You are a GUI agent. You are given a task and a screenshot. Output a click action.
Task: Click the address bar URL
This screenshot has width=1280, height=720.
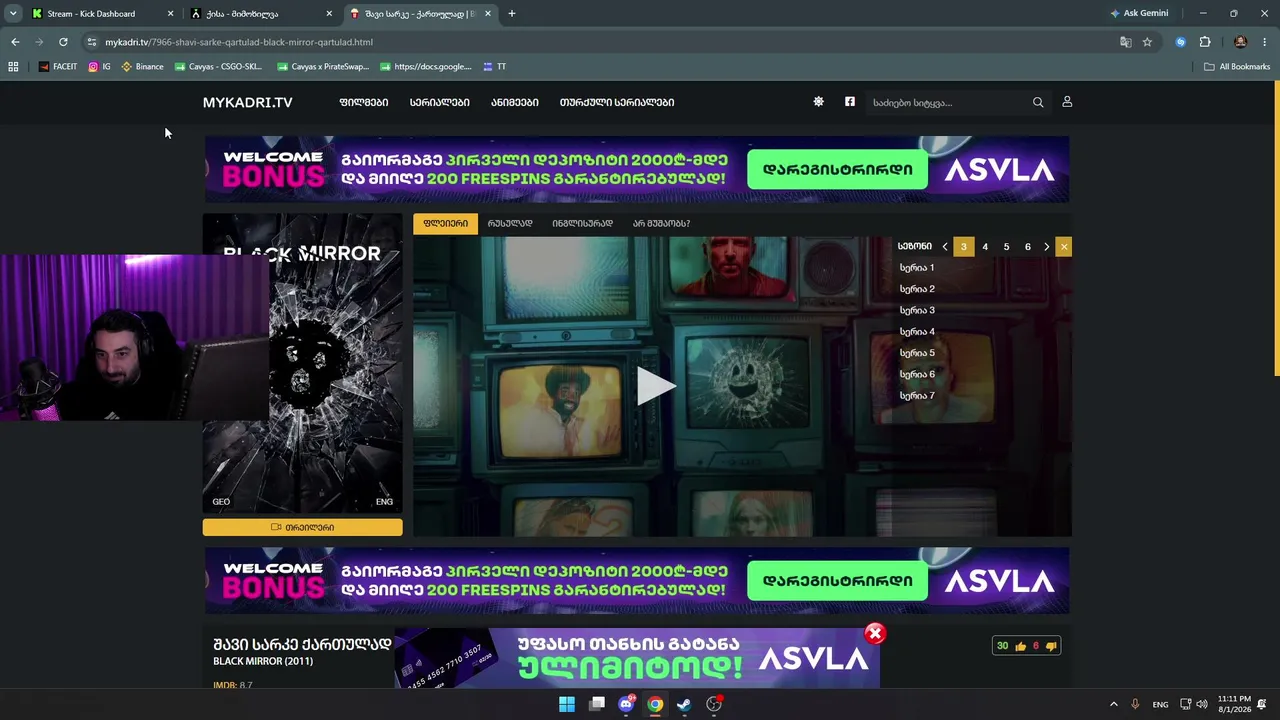coord(239,42)
